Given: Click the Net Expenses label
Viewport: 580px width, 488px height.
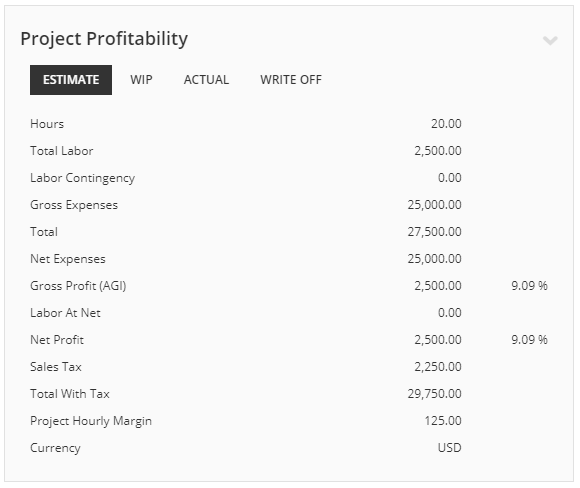Looking at the screenshot, I should point(68,259).
